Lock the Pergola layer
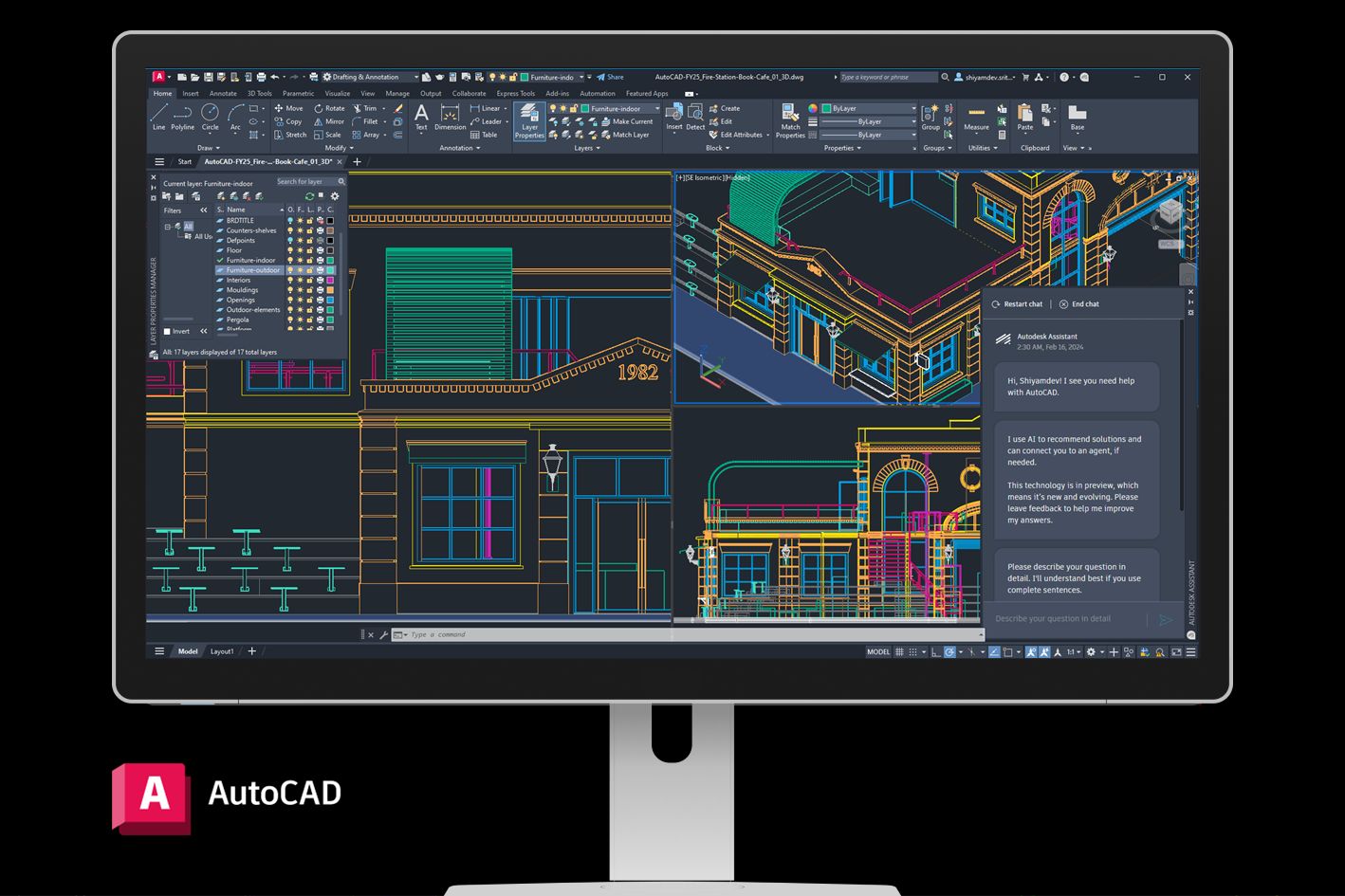The height and width of the screenshot is (896, 1345). 309,320
